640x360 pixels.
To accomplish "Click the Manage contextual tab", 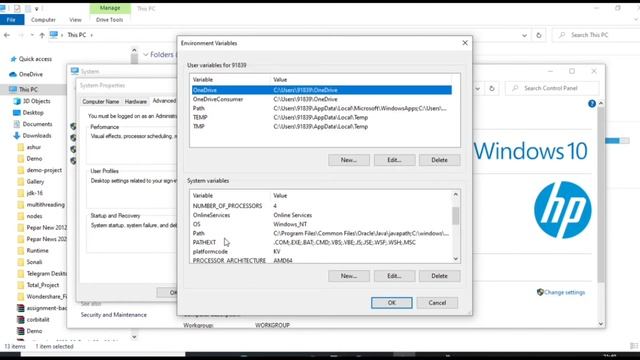I will [x=110, y=8].
